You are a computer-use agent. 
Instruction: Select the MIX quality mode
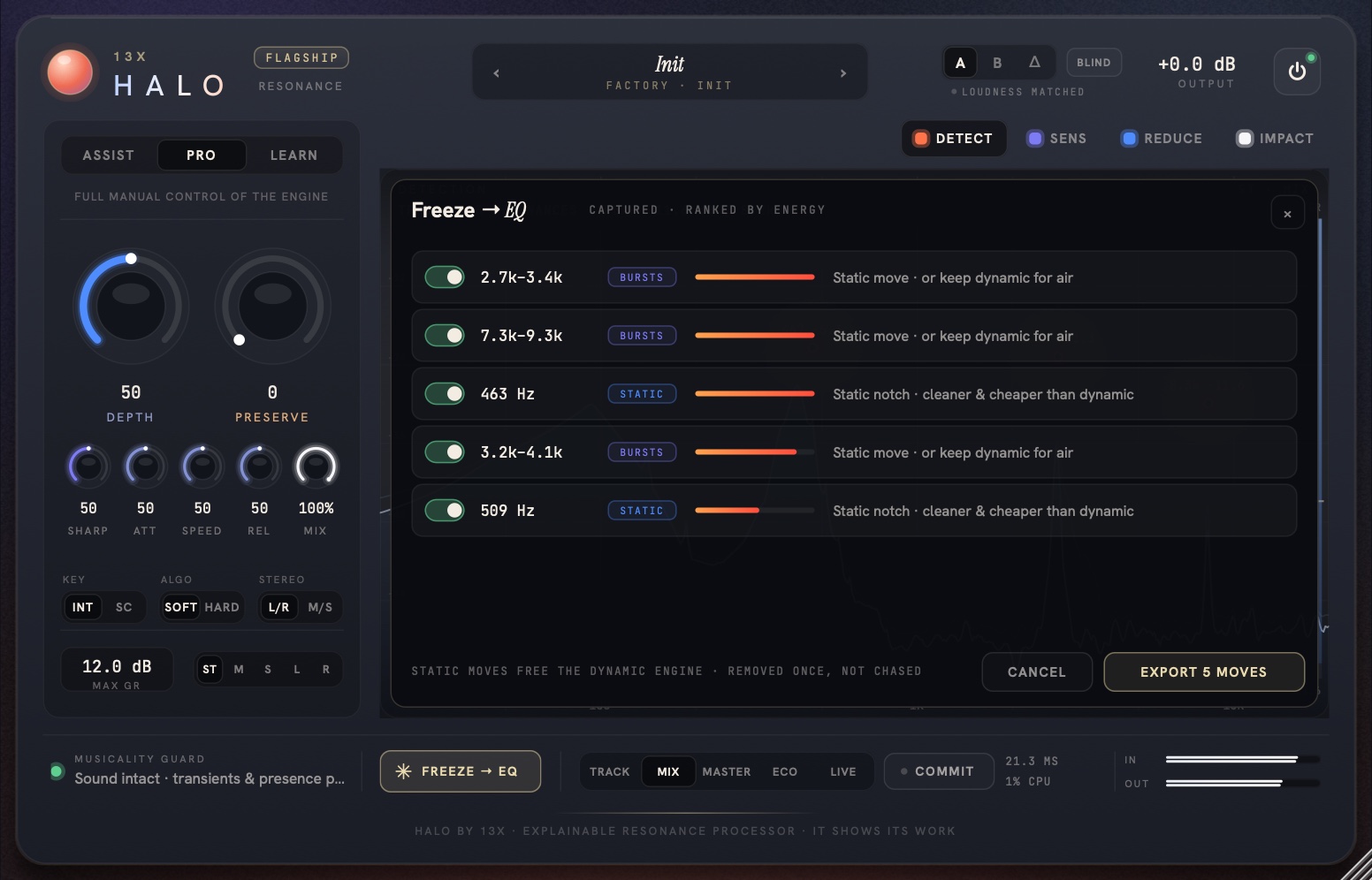click(x=668, y=771)
